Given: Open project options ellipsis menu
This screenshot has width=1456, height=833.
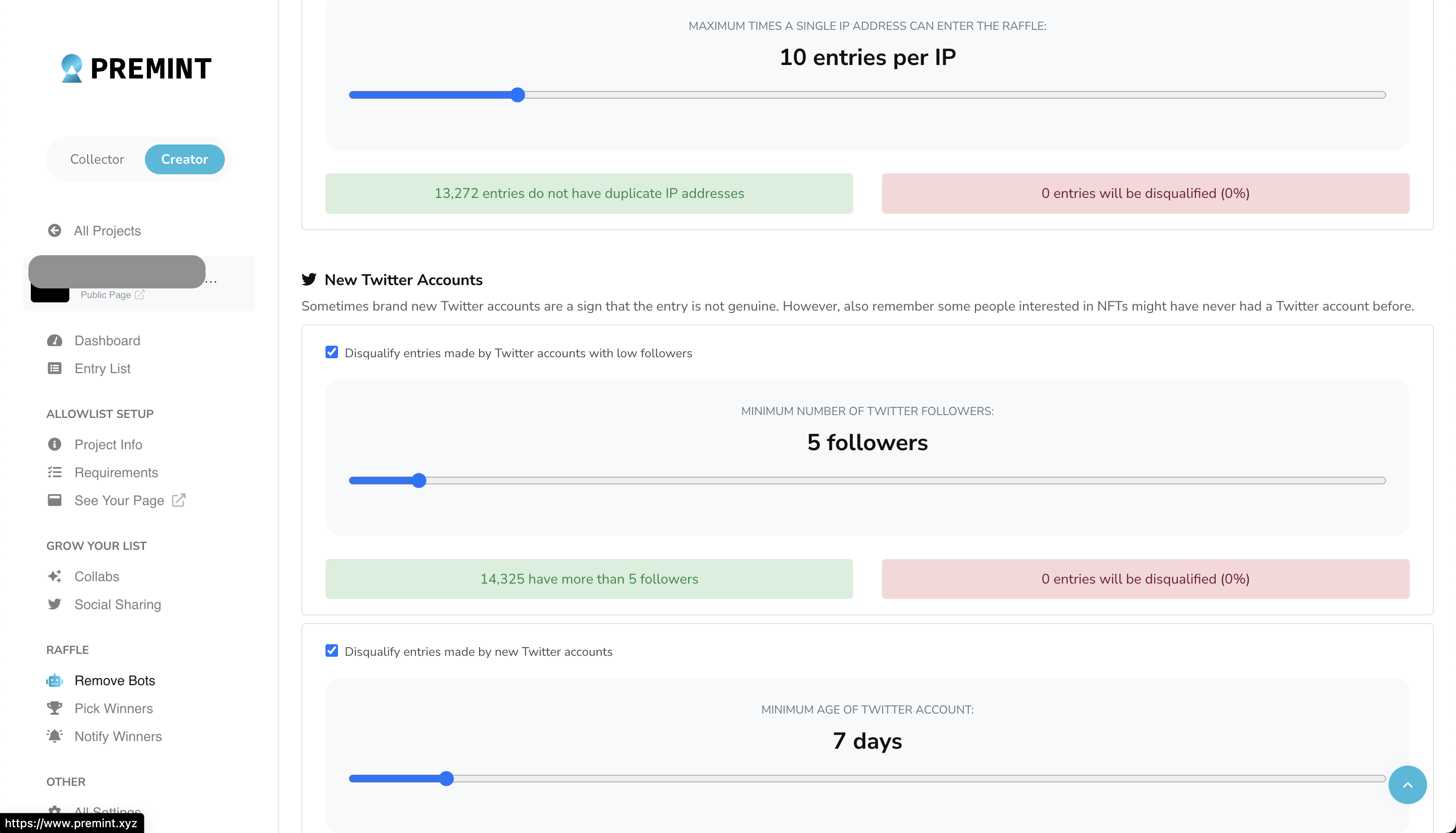Looking at the screenshot, I should point(211,281).
